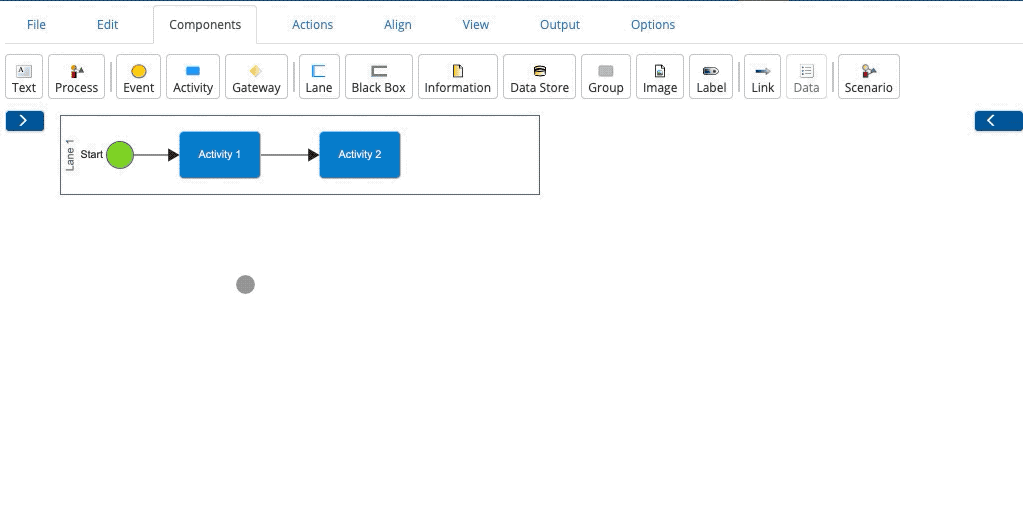Open the Options tab
Viewport: 1023px width, 531px height.
[x=652, y=25]
